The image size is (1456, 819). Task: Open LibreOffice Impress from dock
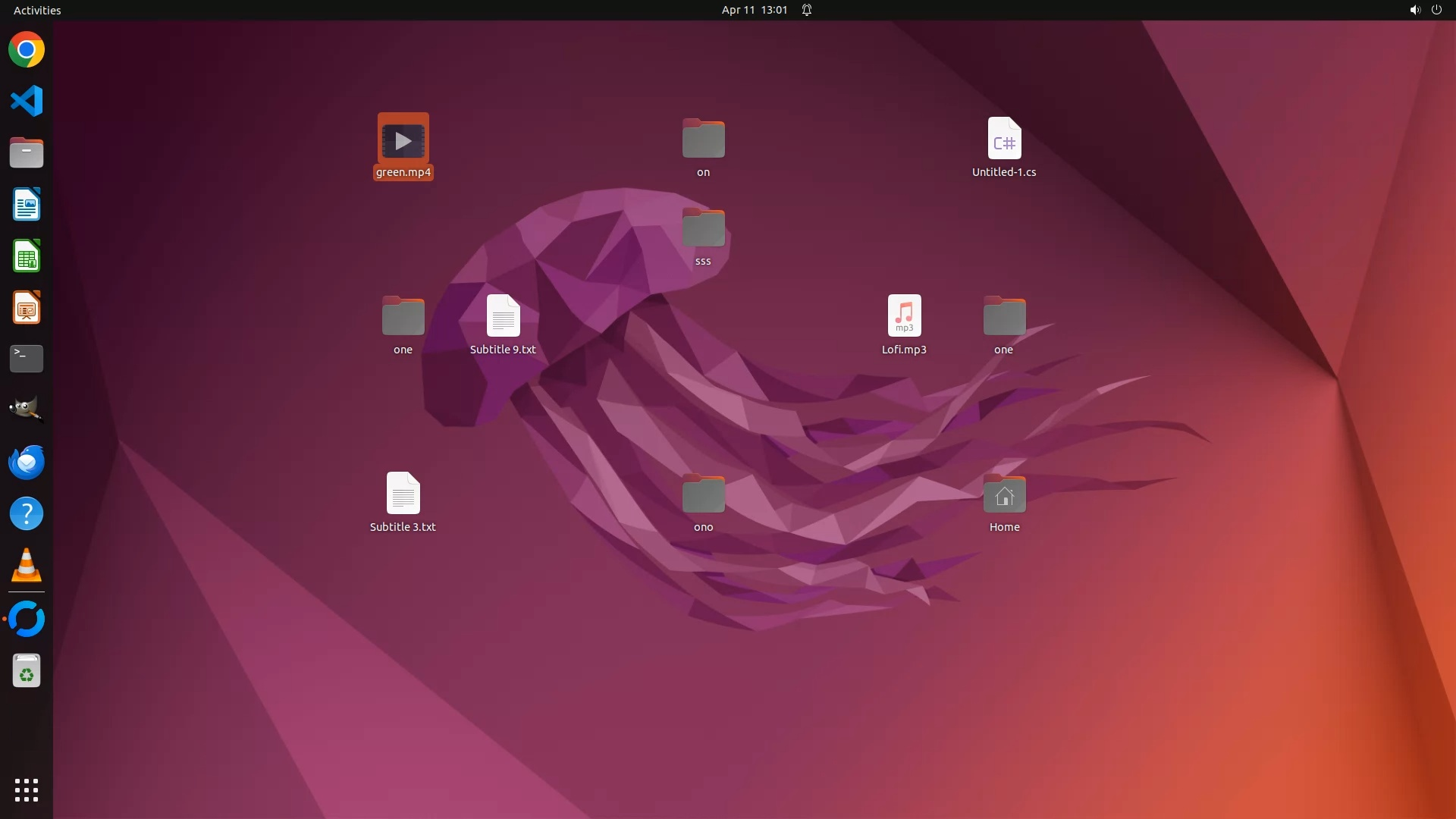coord(27,308)
